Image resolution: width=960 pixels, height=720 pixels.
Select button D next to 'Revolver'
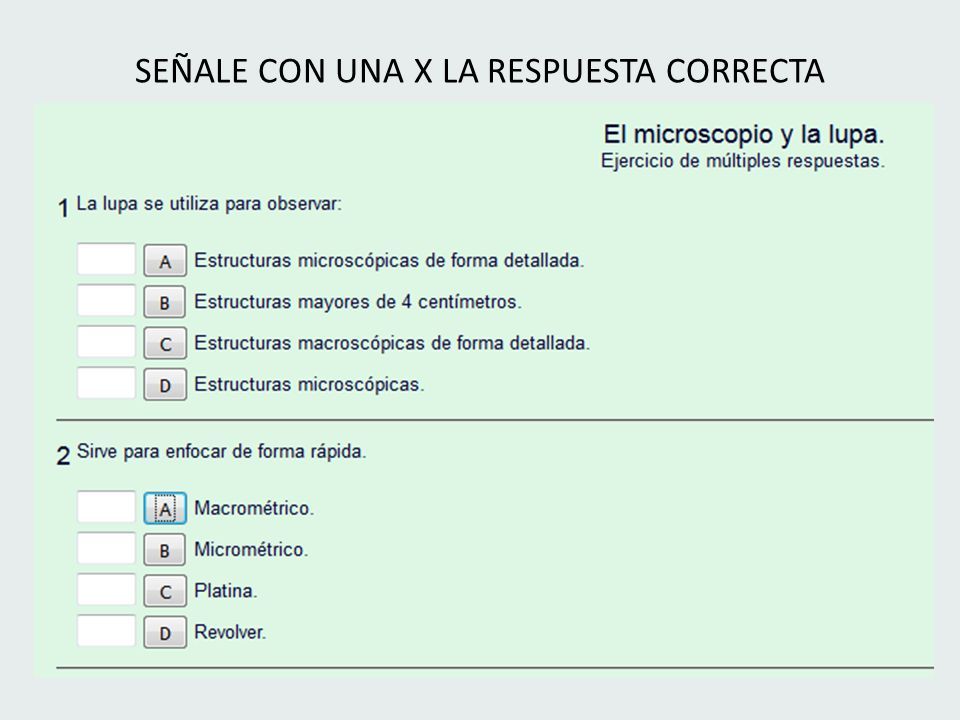(165, 632)
